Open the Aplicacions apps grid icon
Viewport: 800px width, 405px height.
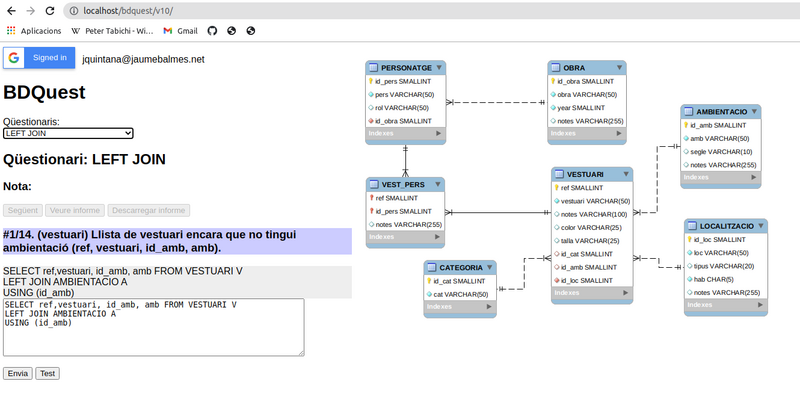(x=11, y=31)
